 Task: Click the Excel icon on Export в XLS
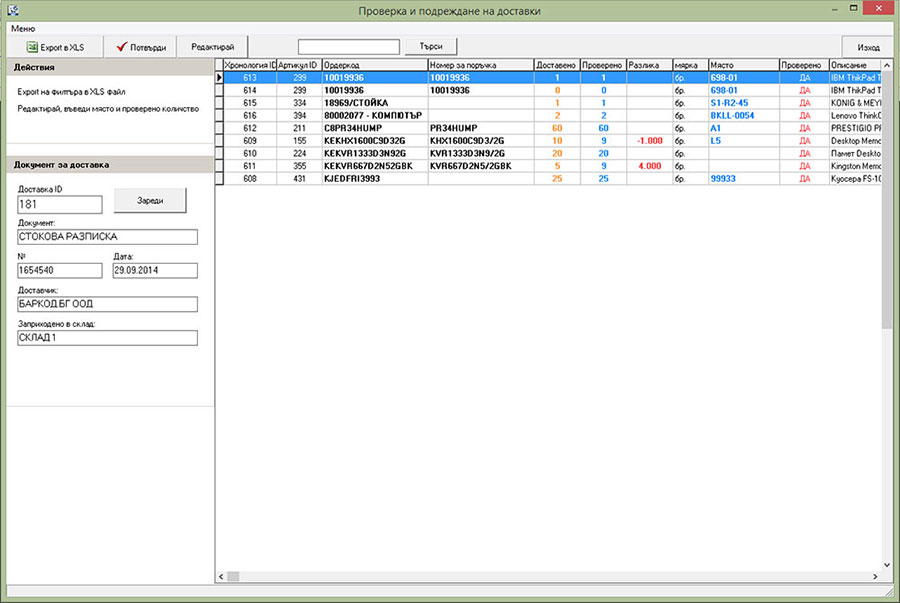coord(32,47)
